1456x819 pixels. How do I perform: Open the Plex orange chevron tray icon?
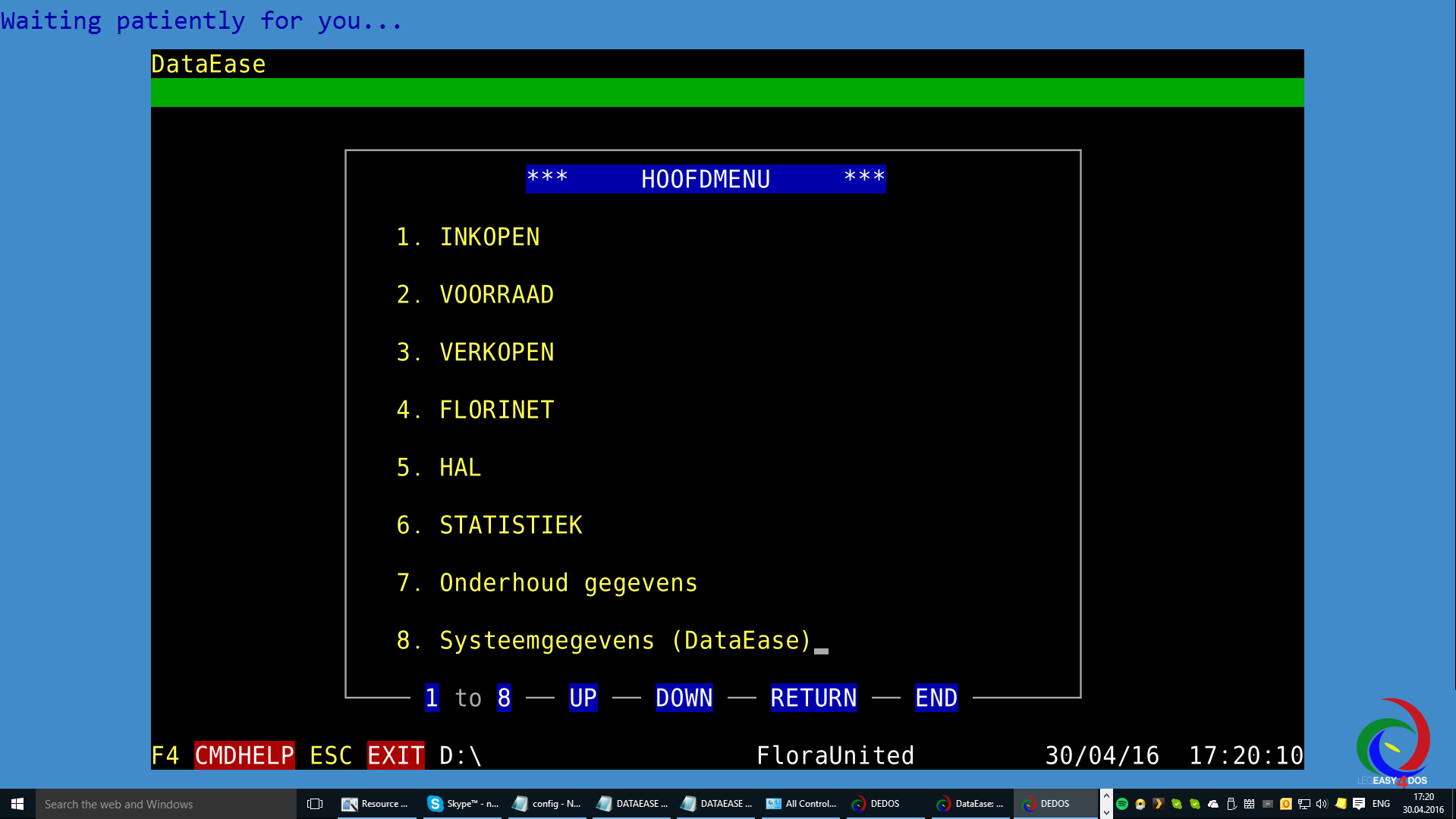[x=1159, y=804]
